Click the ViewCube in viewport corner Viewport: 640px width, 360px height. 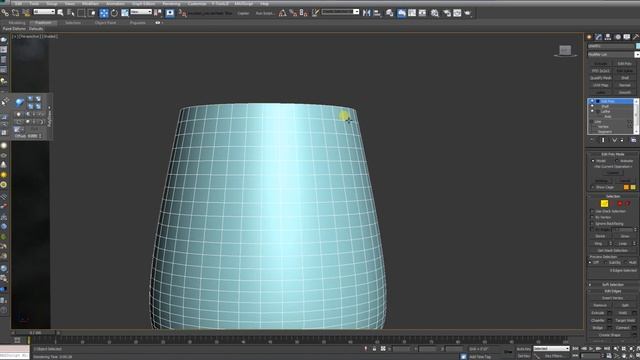565,51
